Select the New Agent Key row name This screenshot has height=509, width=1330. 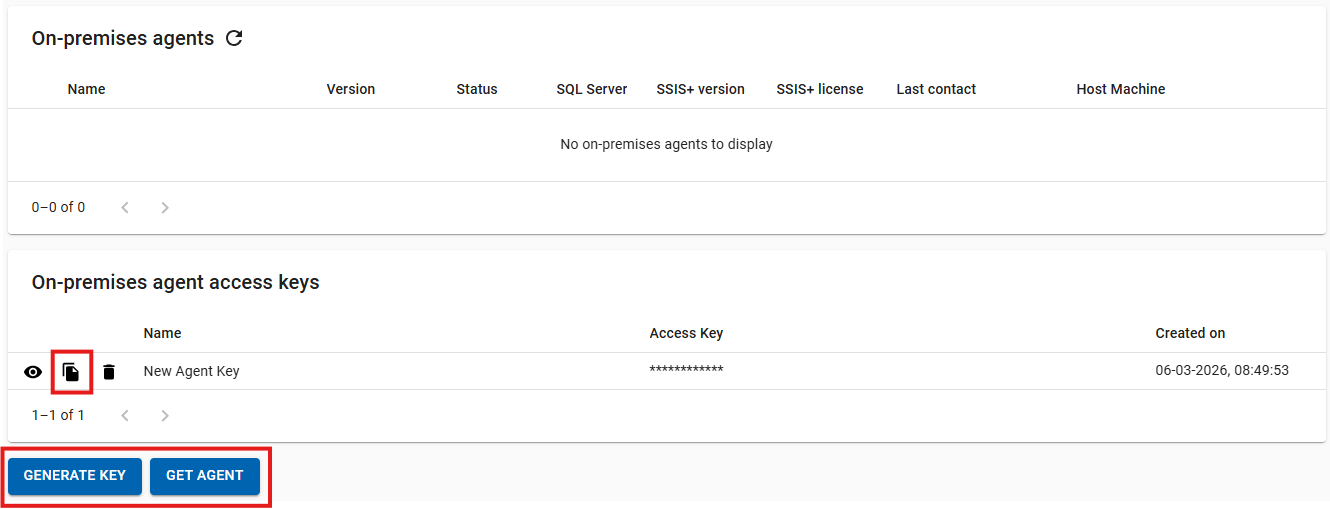pyautogui.click(x=192, y=371)
